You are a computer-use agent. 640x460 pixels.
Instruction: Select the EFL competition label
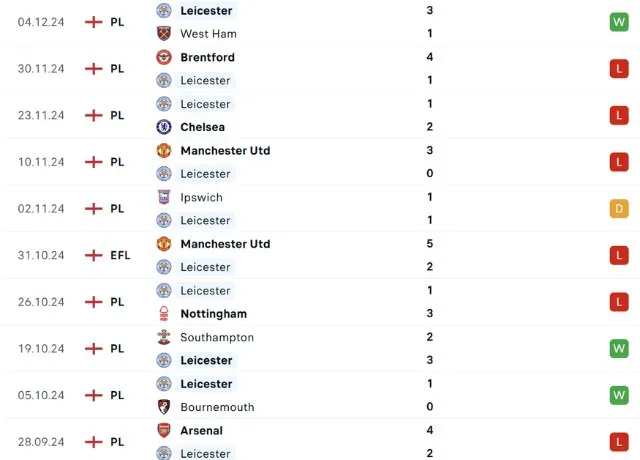click(120, 255)
